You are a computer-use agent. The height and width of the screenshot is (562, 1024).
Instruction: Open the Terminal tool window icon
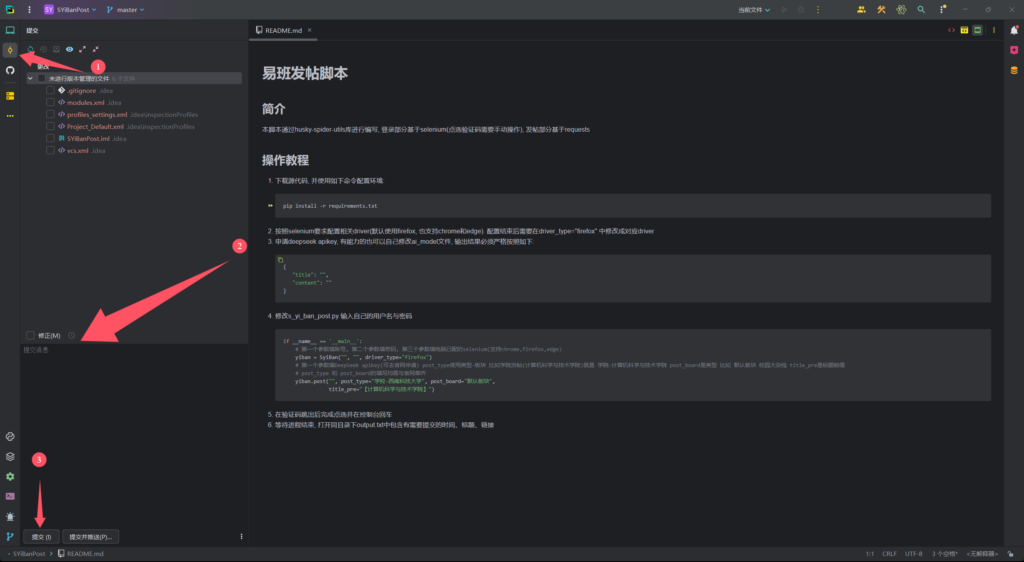(10, 496)
